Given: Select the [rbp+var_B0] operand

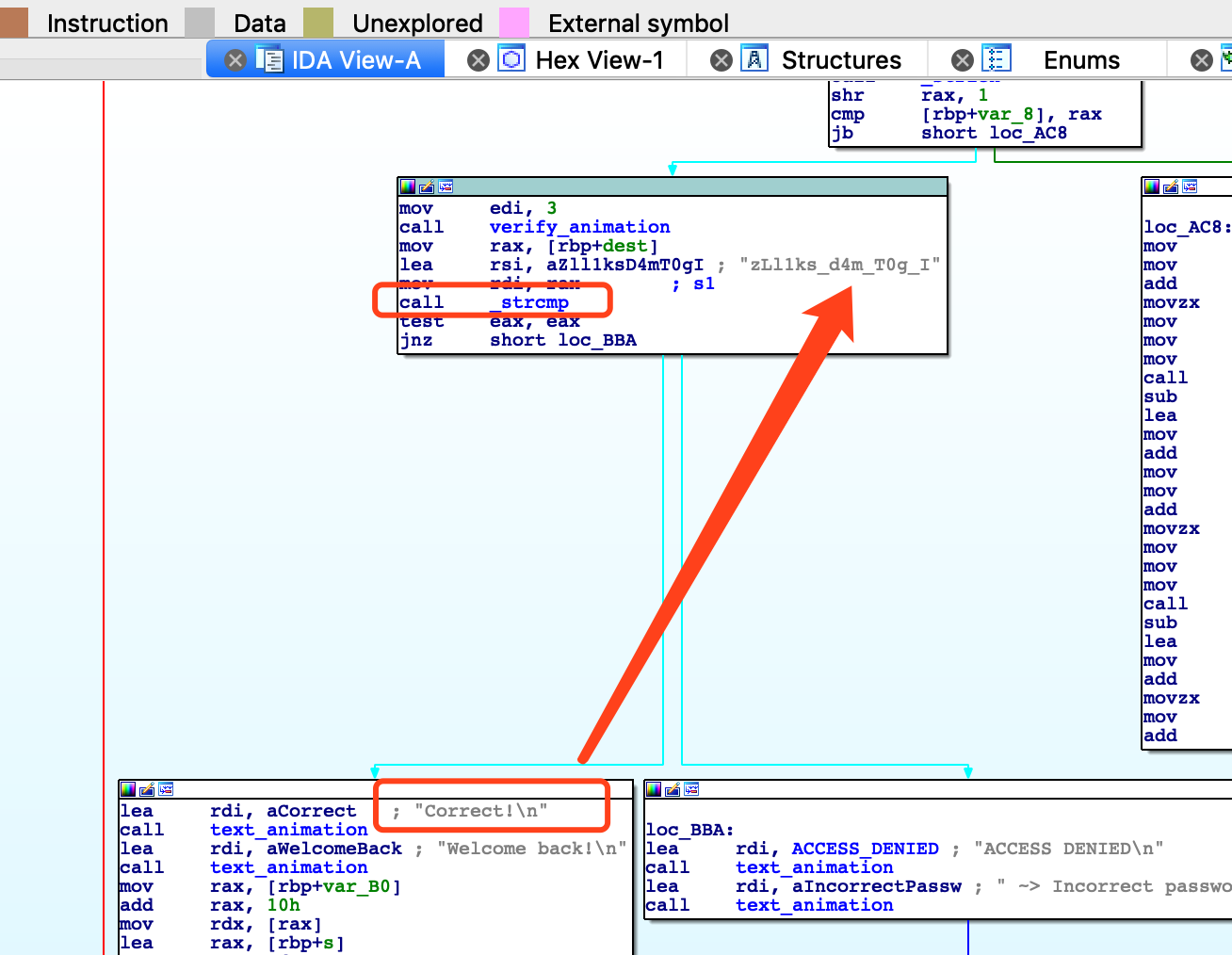Looking at the screenshot, I should click(334, 886).
